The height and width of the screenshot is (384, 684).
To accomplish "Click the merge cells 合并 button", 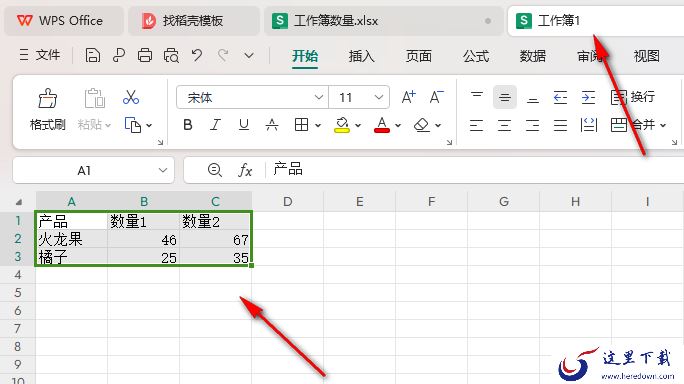I will (633, 125).
